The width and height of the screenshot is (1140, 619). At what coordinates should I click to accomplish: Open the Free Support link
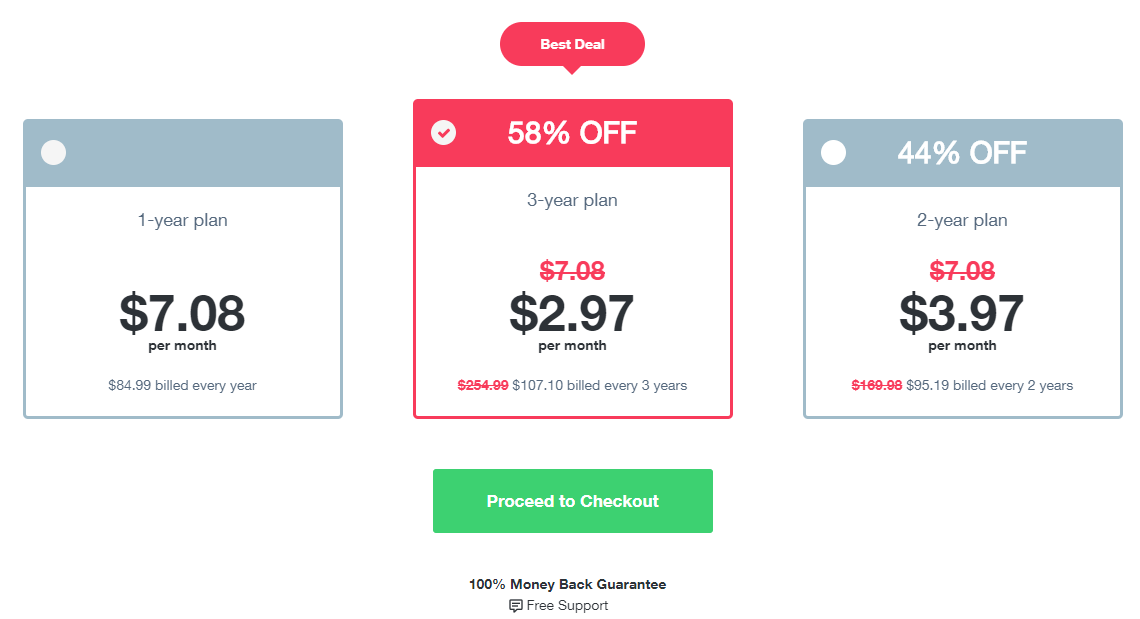567,605
